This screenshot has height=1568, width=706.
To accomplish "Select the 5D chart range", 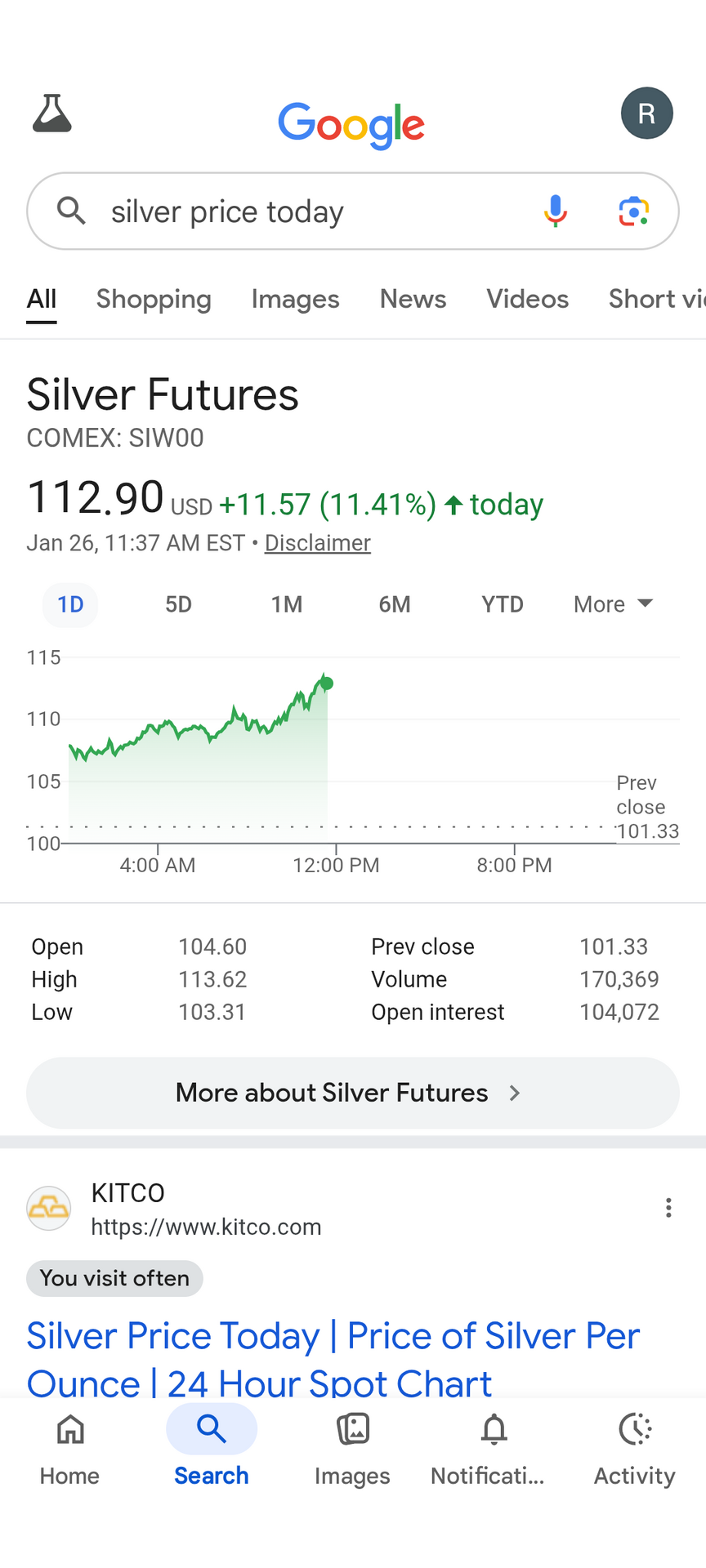I will 178,604.
